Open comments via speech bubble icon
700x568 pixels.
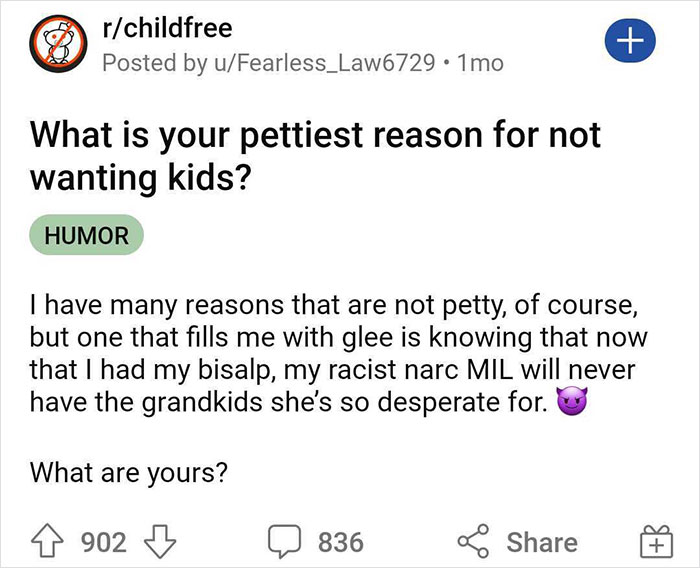click(x=285, y=542)
